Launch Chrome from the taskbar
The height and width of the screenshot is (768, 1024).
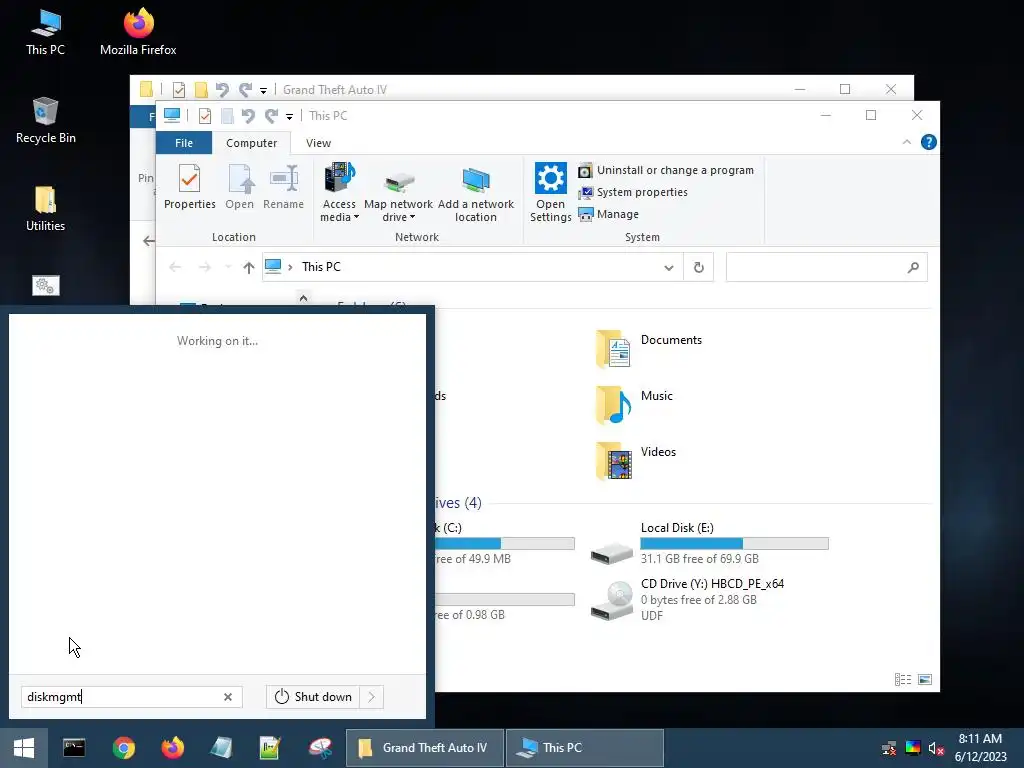coord(123,748)
